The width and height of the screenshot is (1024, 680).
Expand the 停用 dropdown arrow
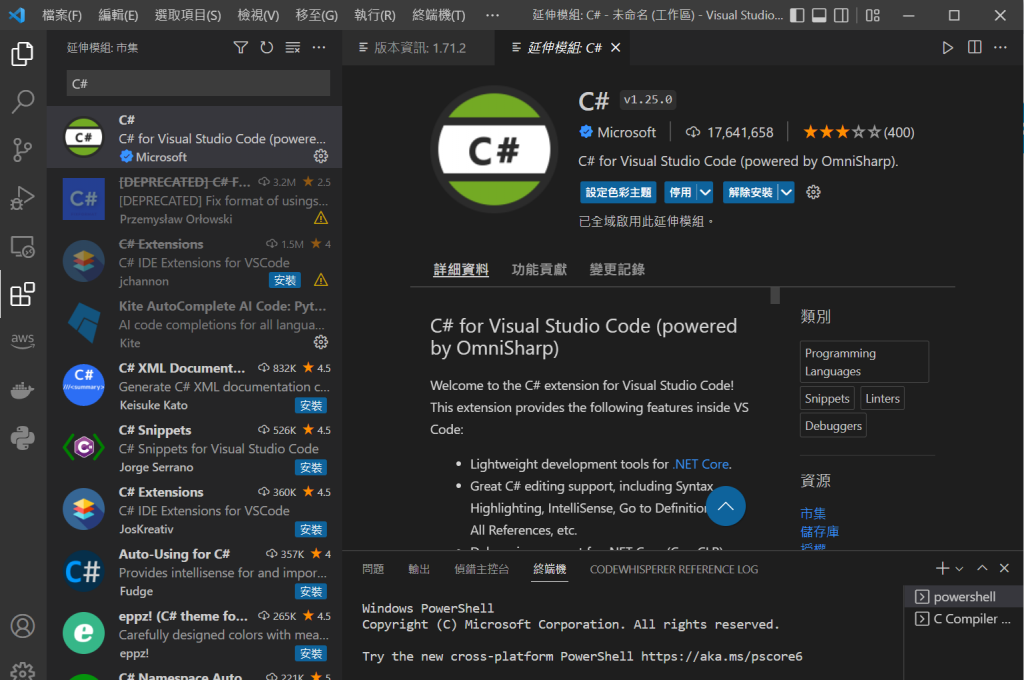[705, 192]
